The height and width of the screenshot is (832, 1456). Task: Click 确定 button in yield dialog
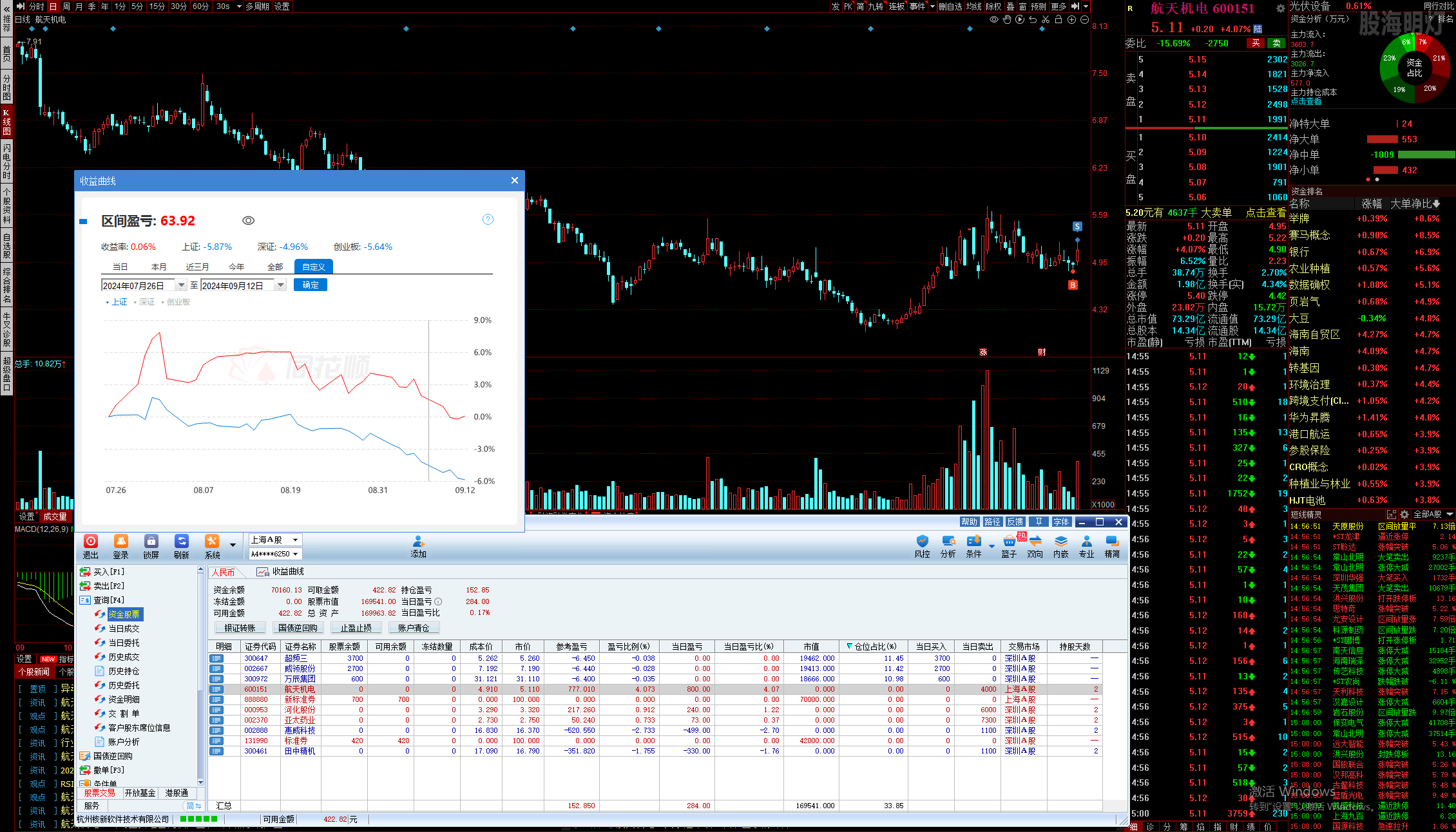tap(311, 285)
